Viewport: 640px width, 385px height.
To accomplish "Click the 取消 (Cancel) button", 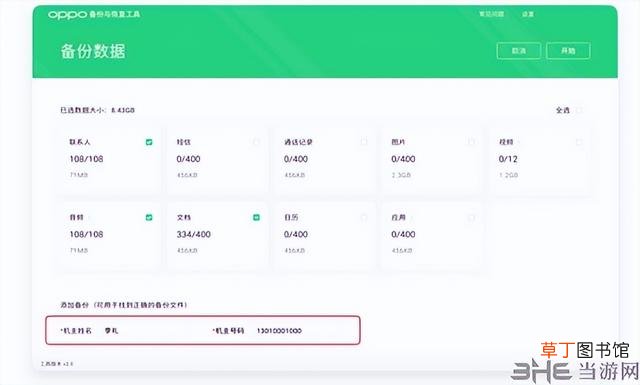I will click(x=519, y=51).
